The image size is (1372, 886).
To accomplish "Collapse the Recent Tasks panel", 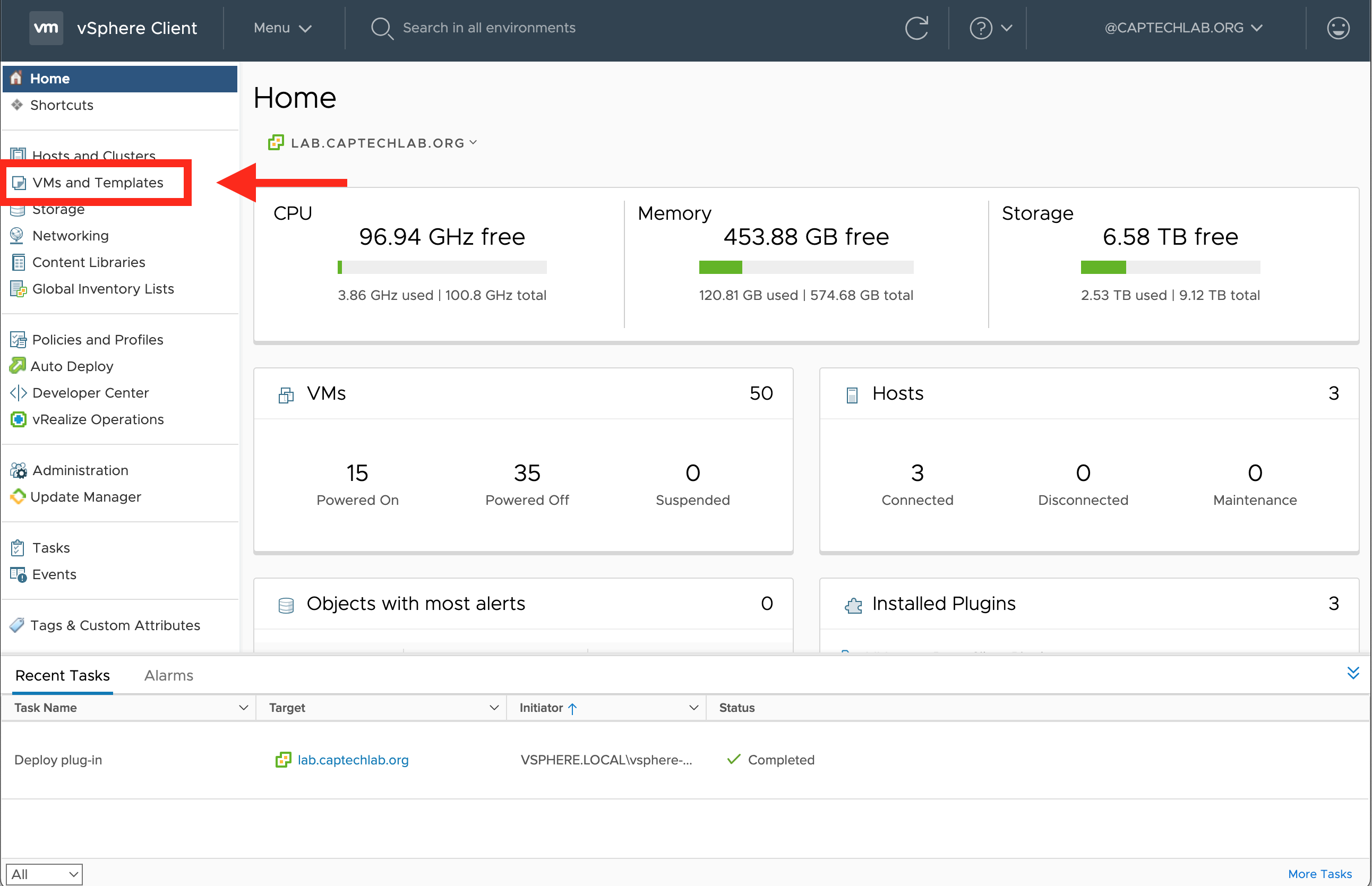I will point(1352,673).
